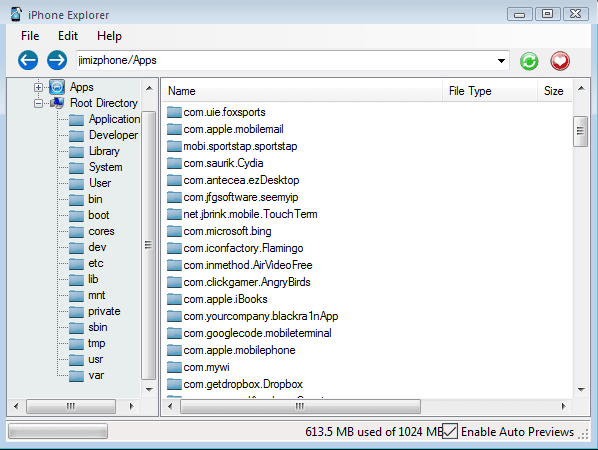Click file list scroll down arrow
The width and height of the screenshot is (598, 450).
pyautogui.click(x=581, y=389)
